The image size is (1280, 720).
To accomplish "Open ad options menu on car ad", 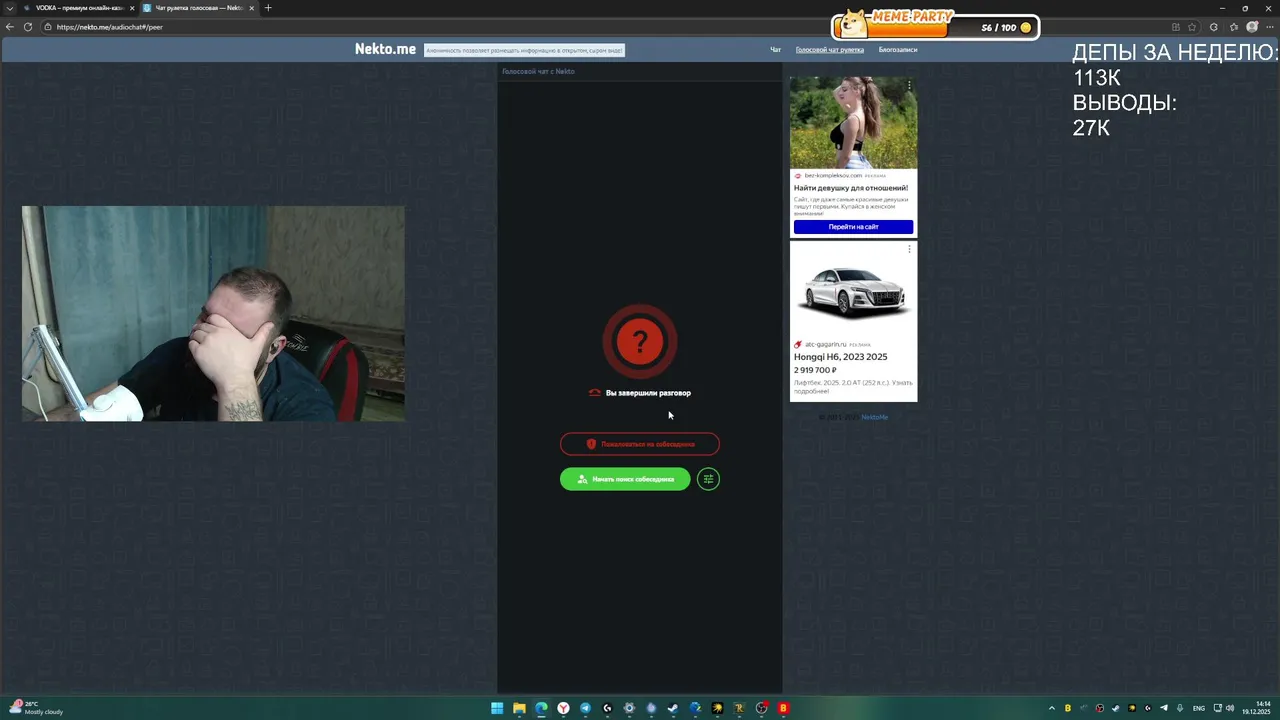I will pos(909,249).
